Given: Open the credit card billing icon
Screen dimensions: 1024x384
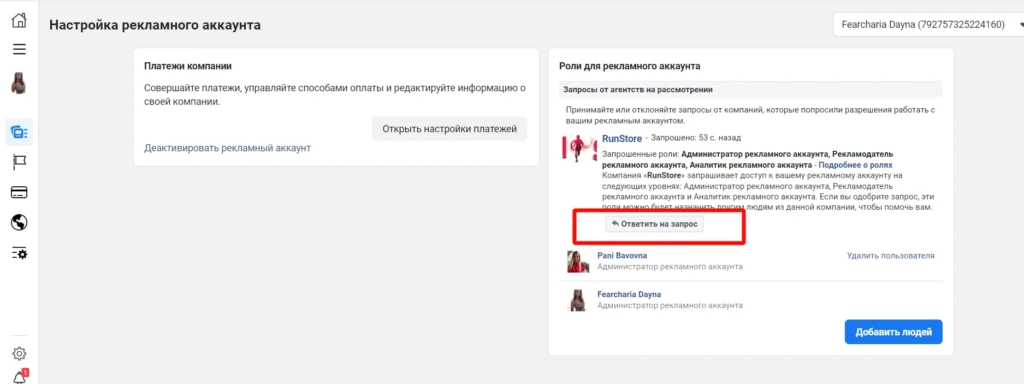Looking at the screenshot, I should coord(20,193).
